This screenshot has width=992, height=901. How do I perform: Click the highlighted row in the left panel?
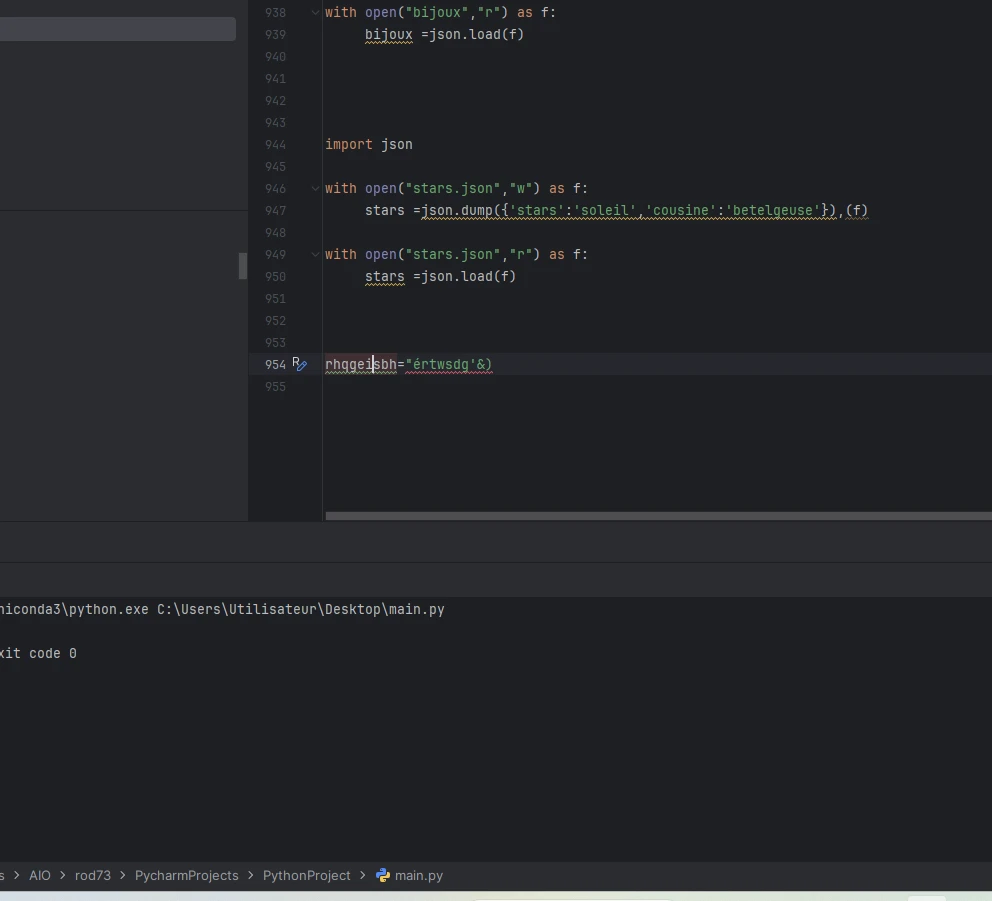tap(117, 29)
